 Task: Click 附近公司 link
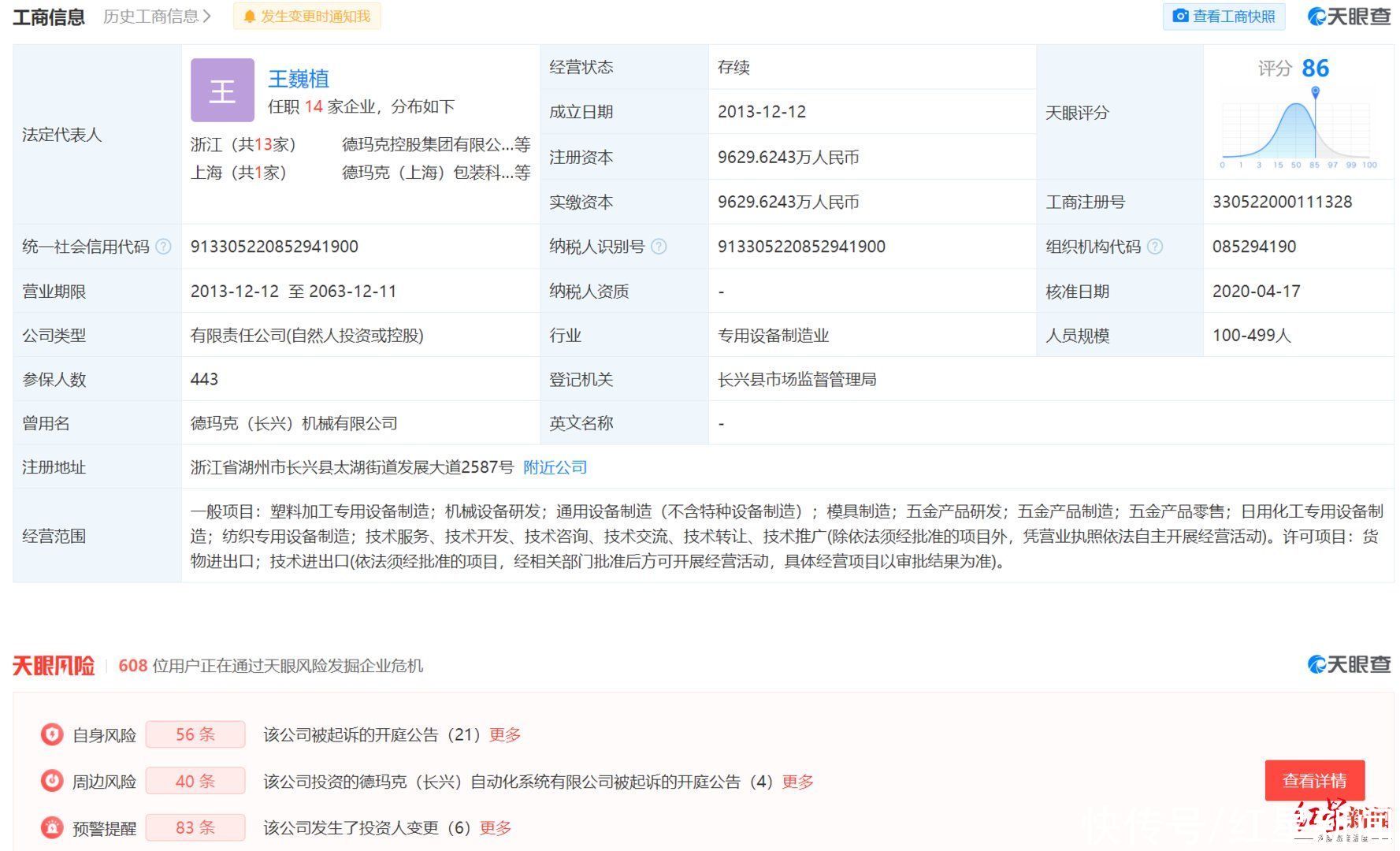click(555, 467)
